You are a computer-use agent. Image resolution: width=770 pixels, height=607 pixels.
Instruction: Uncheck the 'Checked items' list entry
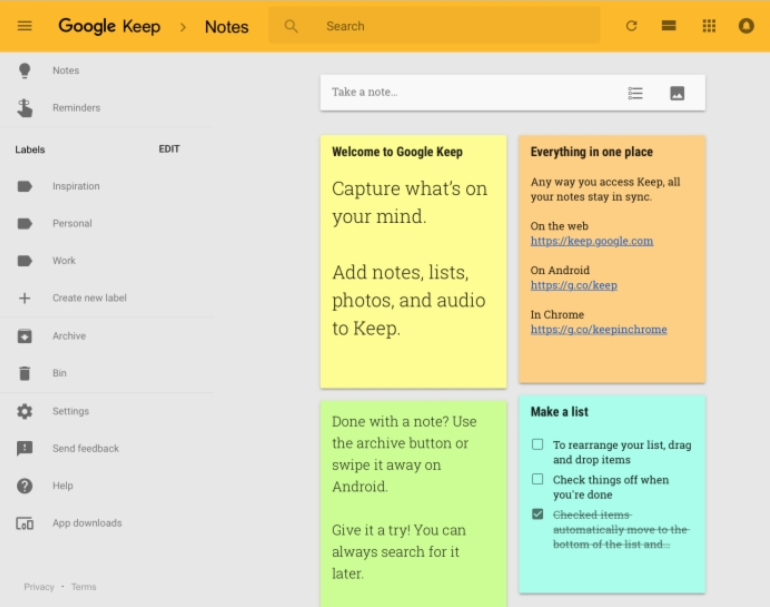(x=538, y=514)
